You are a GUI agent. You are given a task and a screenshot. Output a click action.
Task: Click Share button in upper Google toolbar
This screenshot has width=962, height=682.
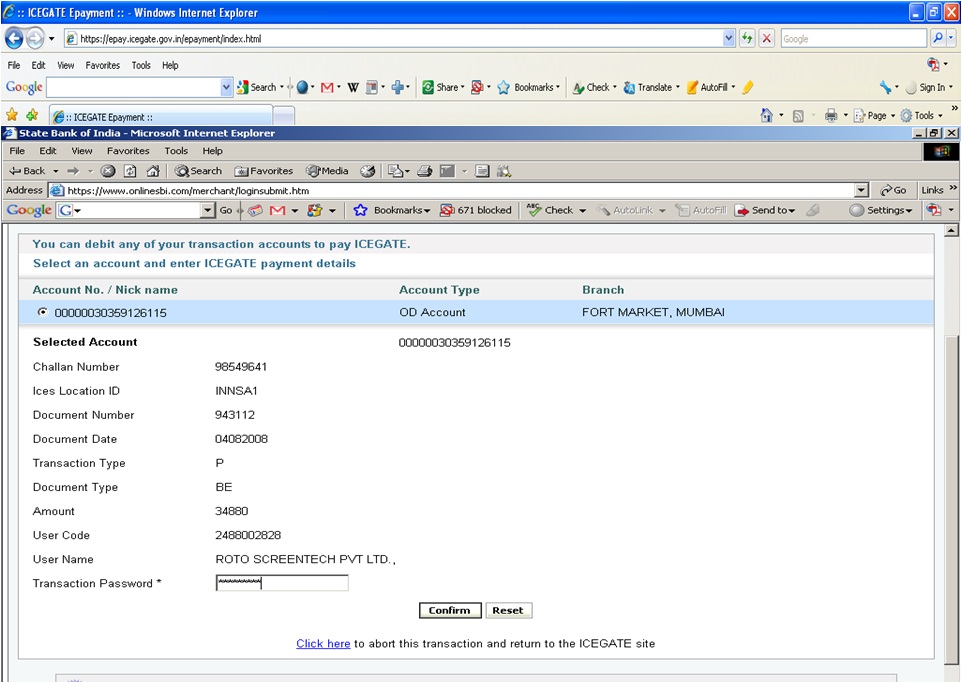pos(443,88)
